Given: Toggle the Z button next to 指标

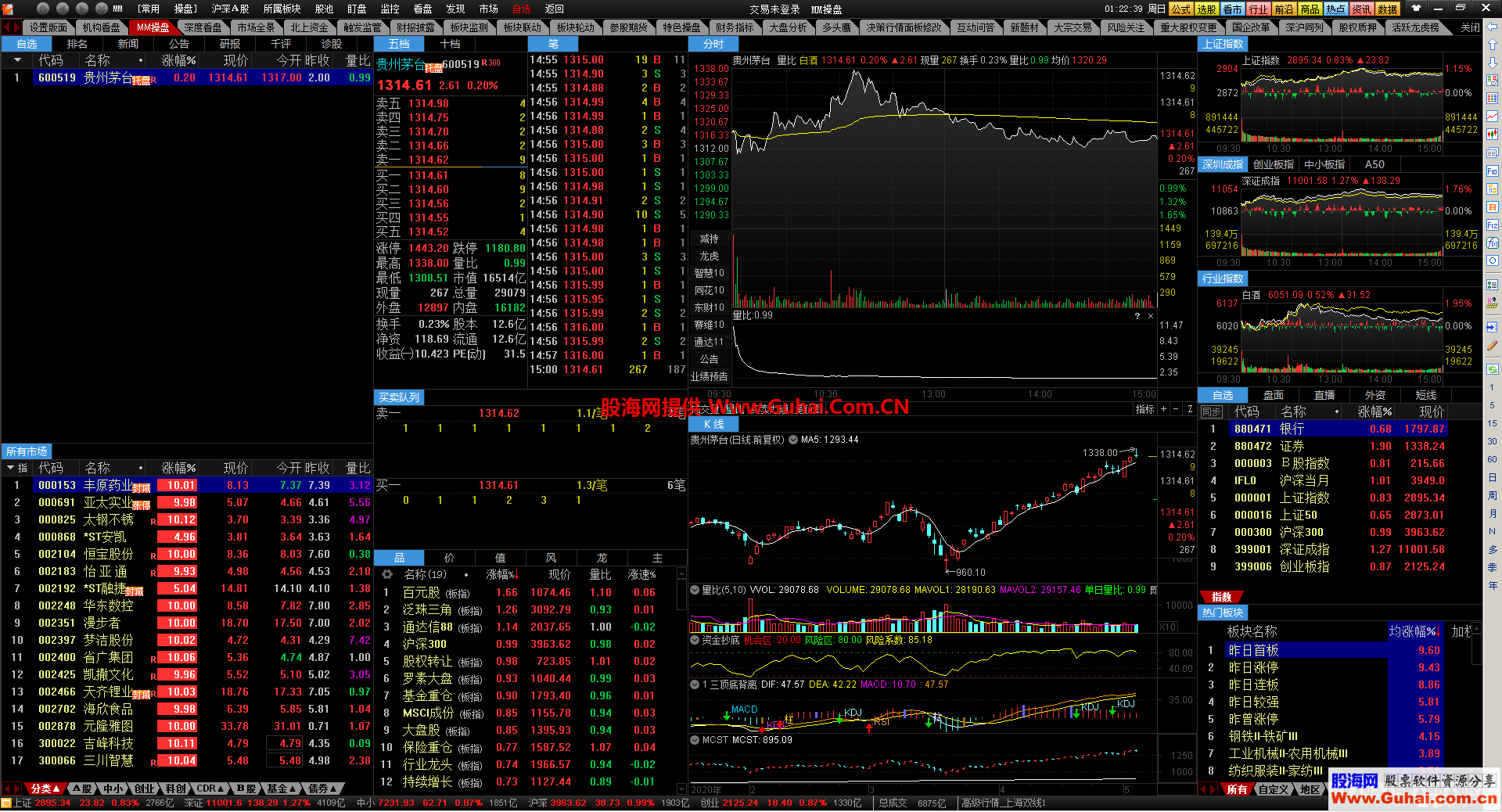Looking at the screenshot, I should (x=1190, y=409).
